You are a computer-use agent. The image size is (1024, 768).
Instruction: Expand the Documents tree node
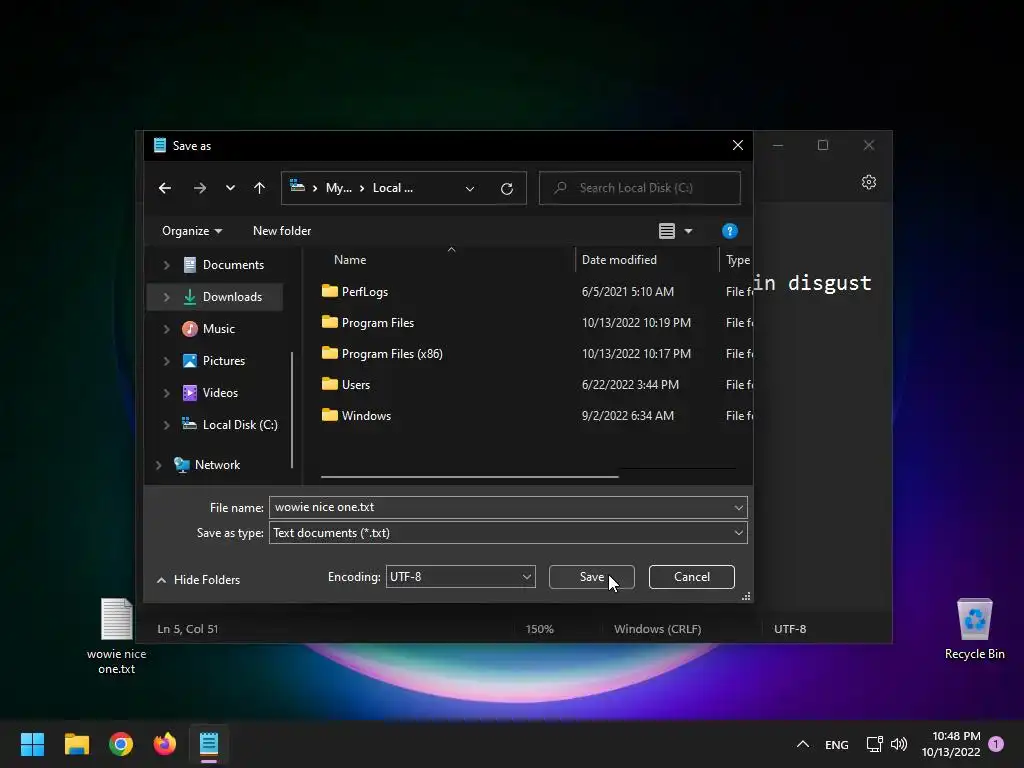point(166,264)
